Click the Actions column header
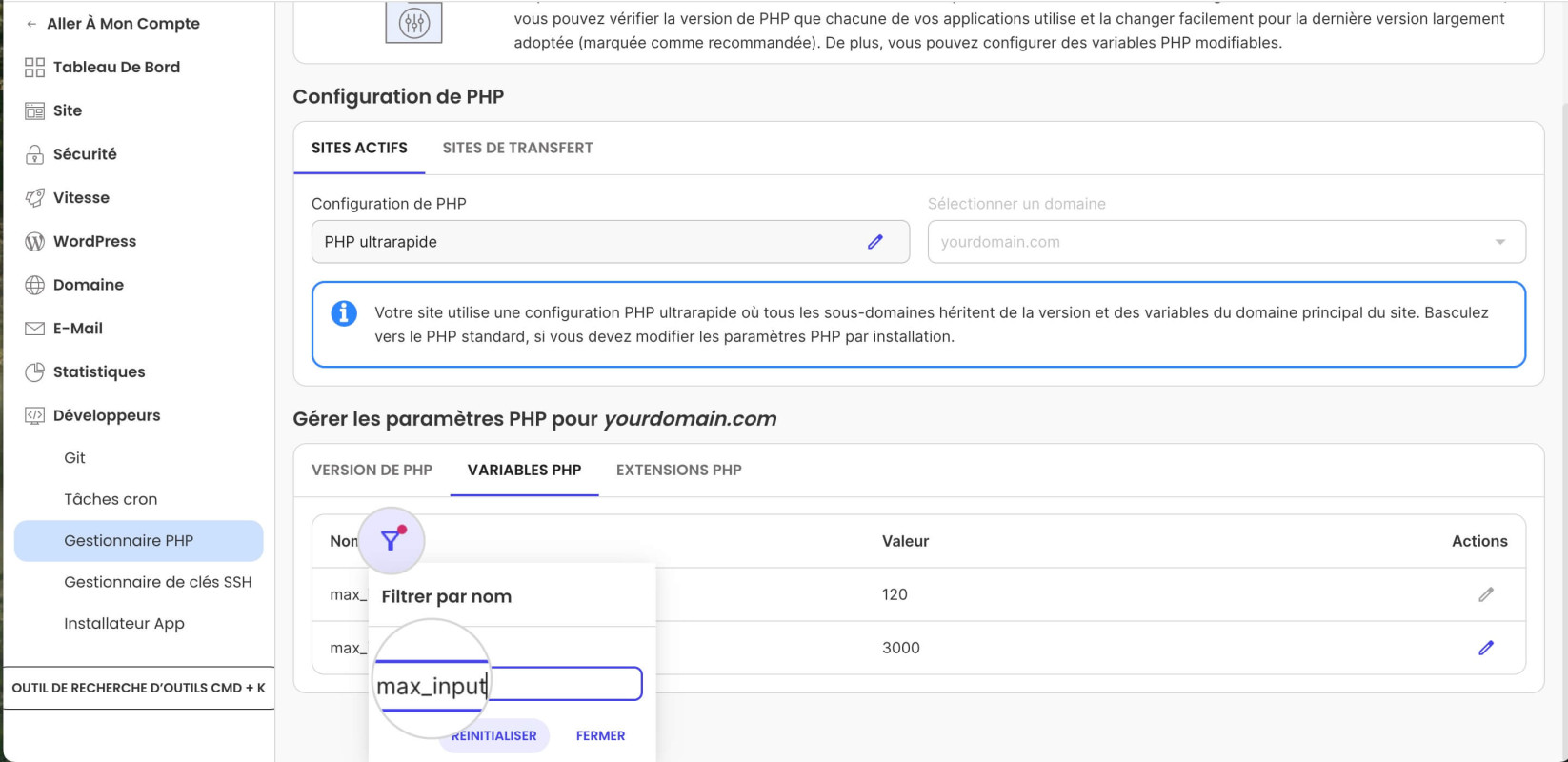1568x762 pixels. click(x=1479, y=541)
